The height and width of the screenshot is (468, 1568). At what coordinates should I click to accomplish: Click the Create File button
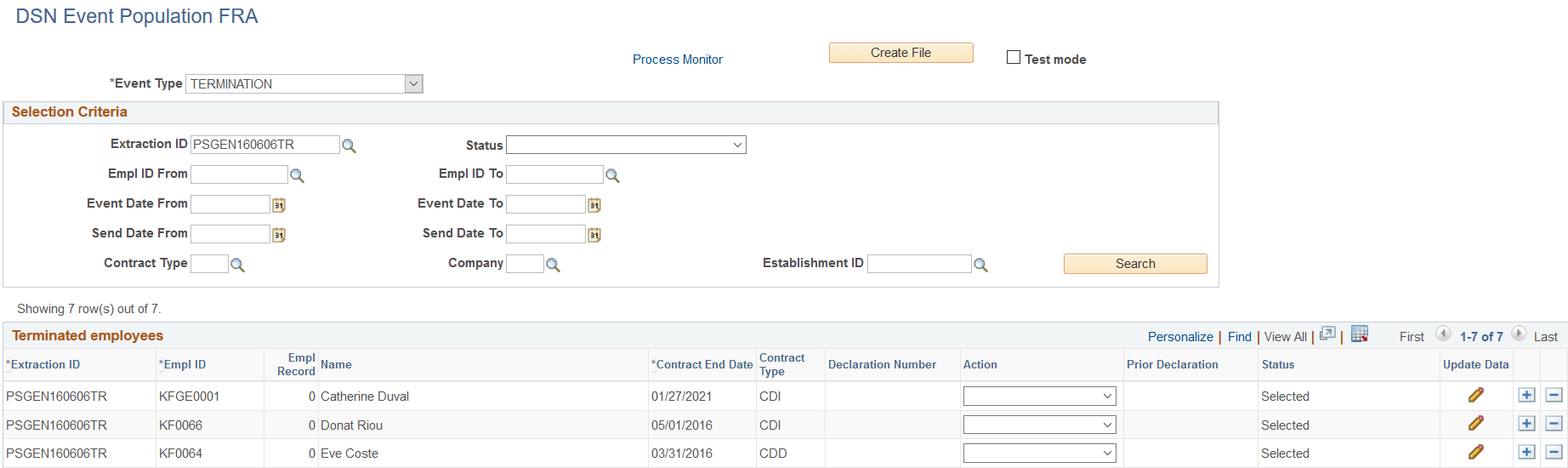(x=900, y=53)
